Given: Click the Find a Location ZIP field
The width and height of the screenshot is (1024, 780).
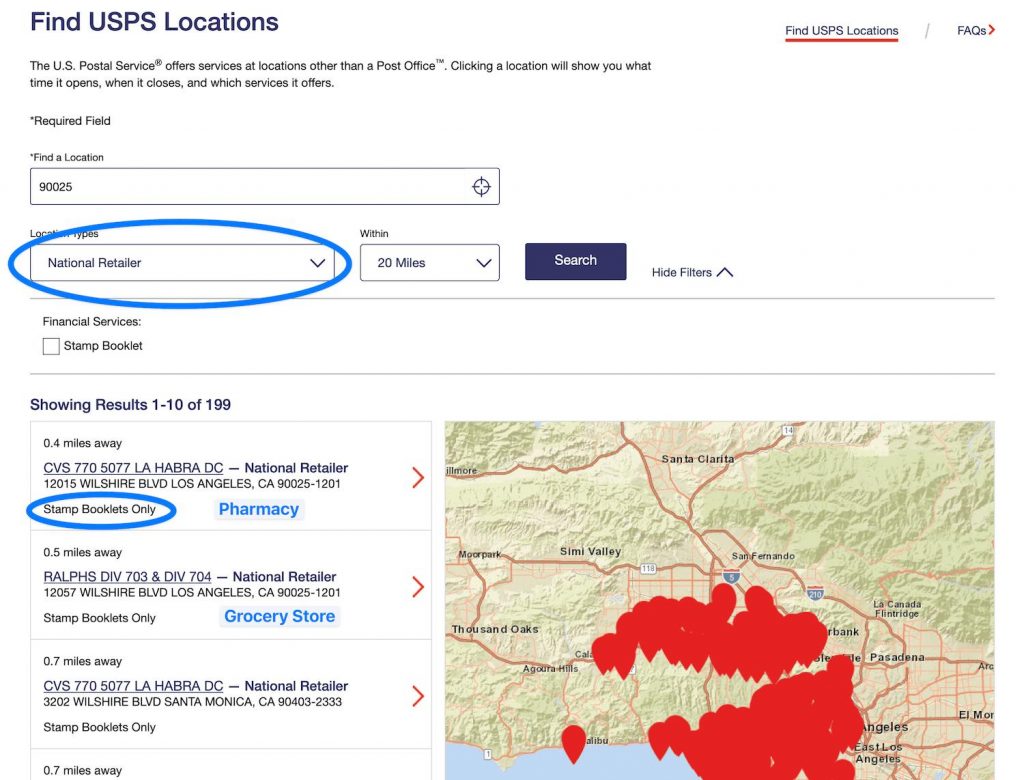Looking at the screenshot, I should tap(250, 187).
